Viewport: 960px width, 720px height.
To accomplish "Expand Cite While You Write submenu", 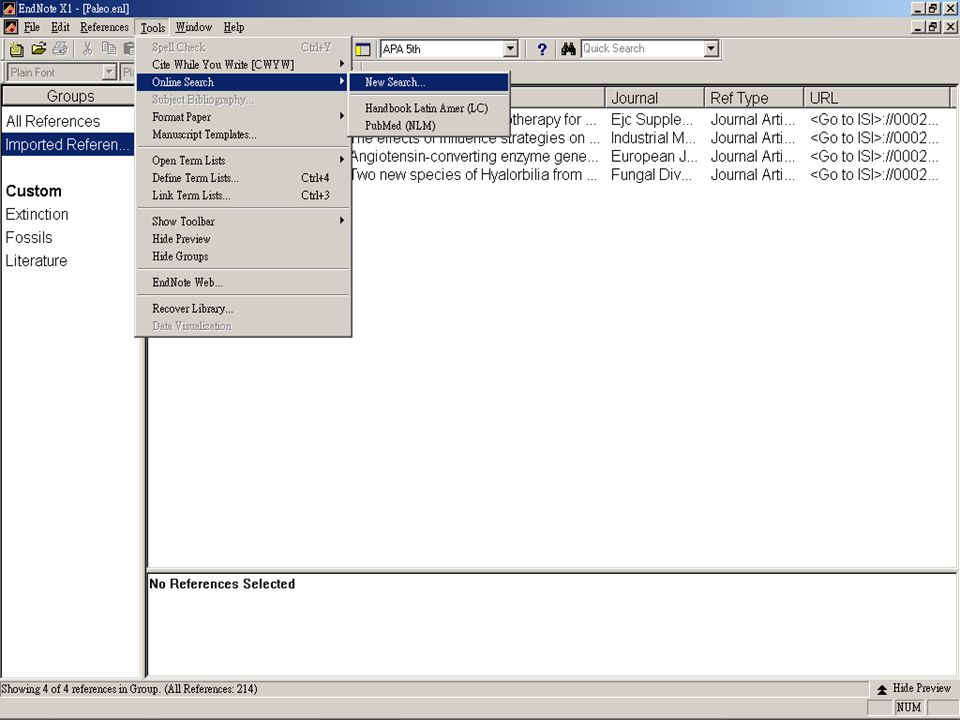I will (243, 64).
